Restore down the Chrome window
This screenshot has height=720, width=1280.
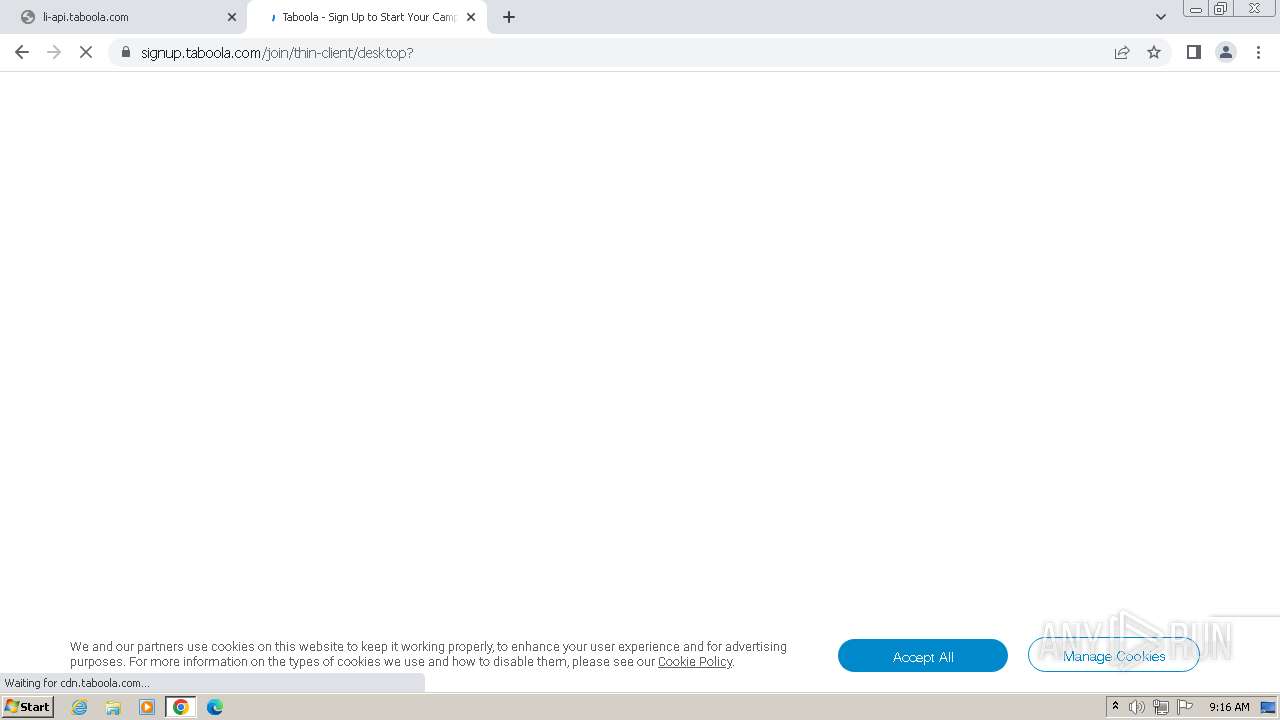point(1221,9)
